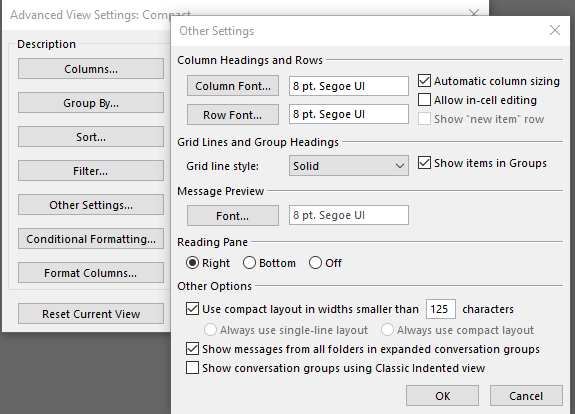This screenshot has height=414, width=575.
Task: Click the Row Font value field
Action: pos(349,114)
